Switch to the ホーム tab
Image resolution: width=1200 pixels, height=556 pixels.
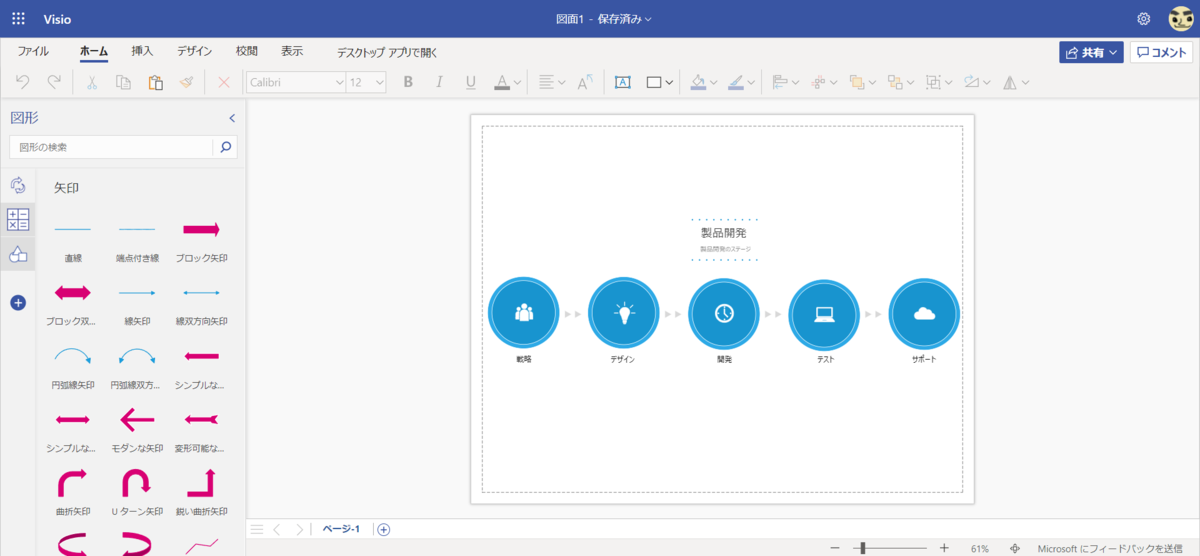click(x=94, y=51)
